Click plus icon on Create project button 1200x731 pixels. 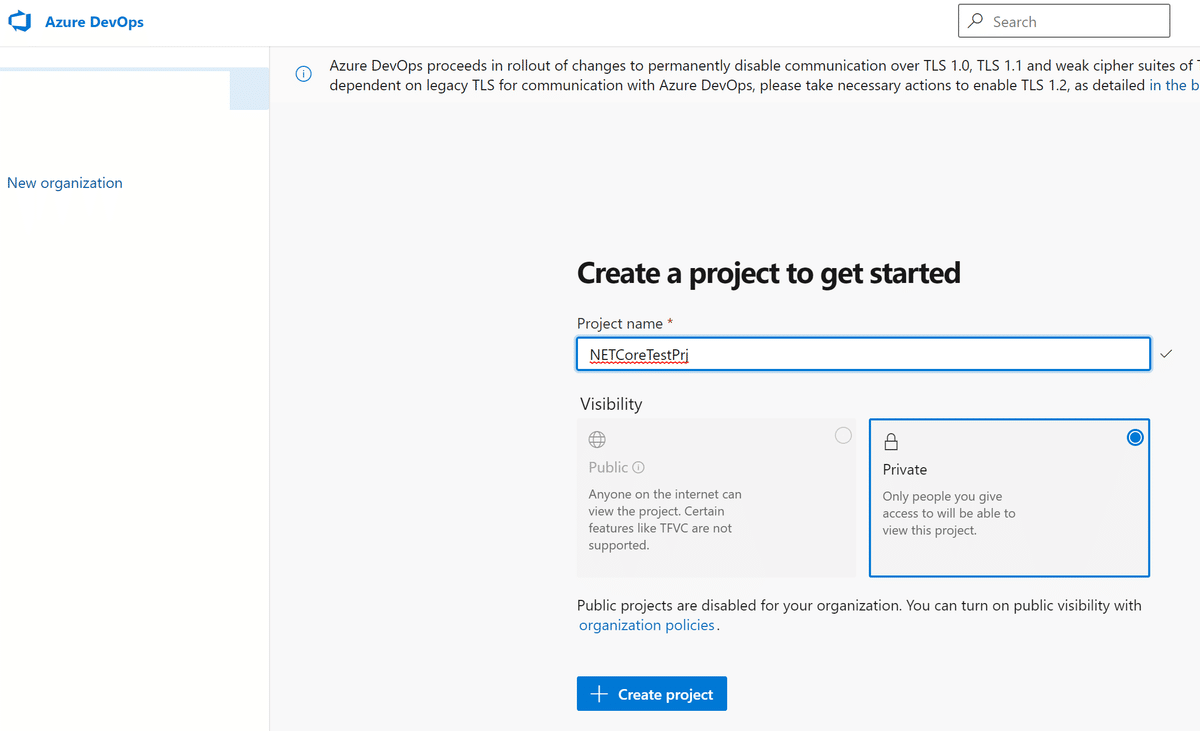click(599, 694)
